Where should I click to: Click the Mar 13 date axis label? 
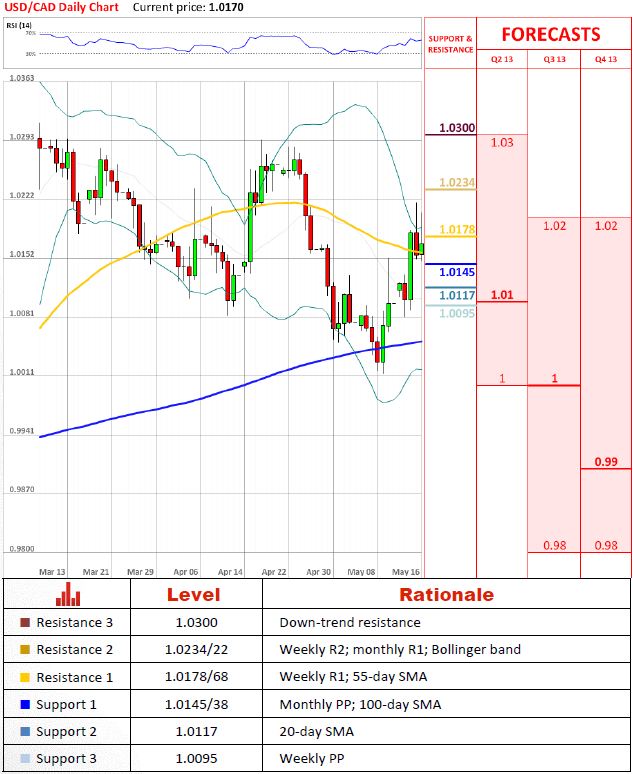52,572
